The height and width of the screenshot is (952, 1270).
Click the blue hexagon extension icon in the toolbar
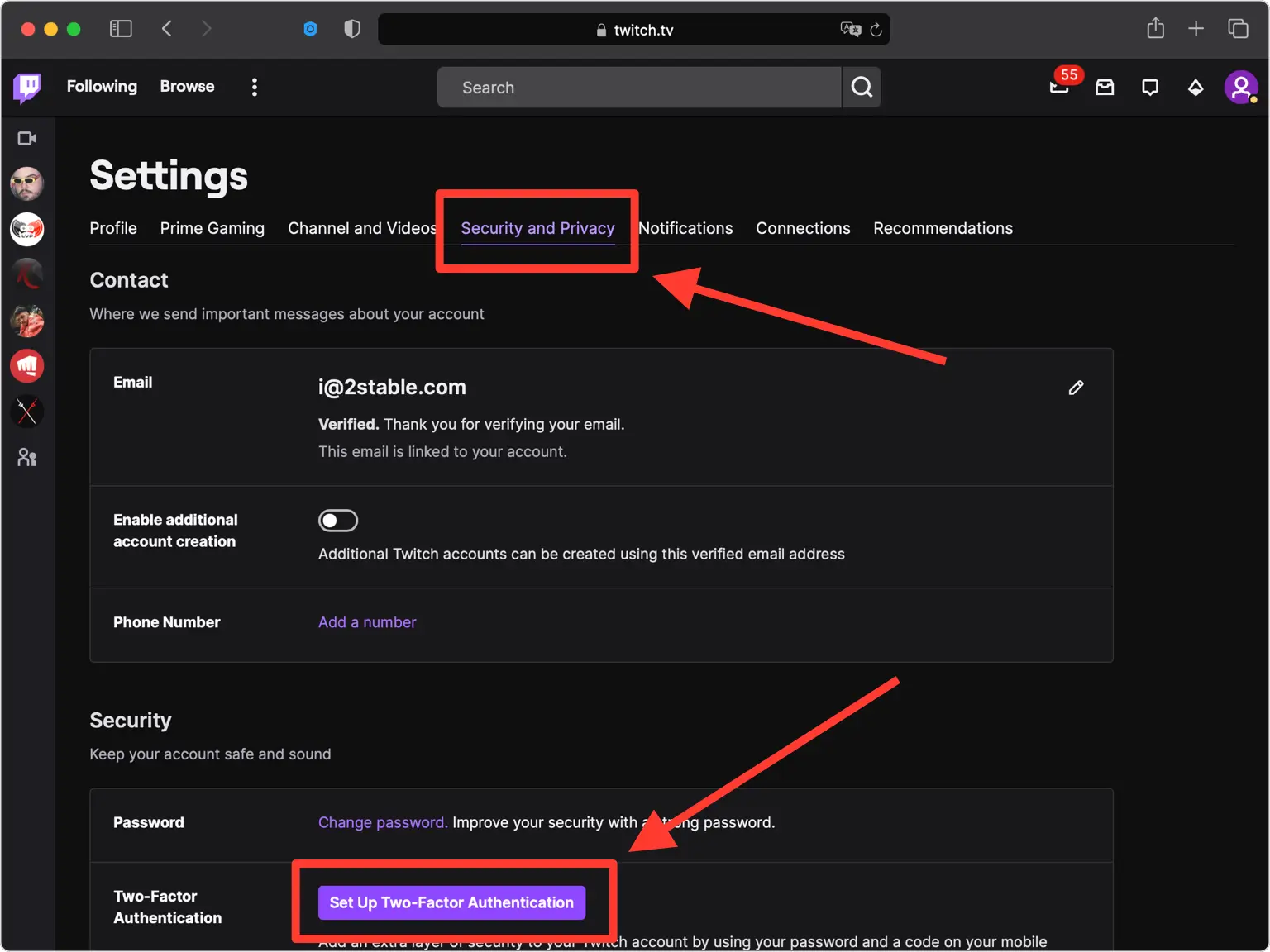[310, 29]
